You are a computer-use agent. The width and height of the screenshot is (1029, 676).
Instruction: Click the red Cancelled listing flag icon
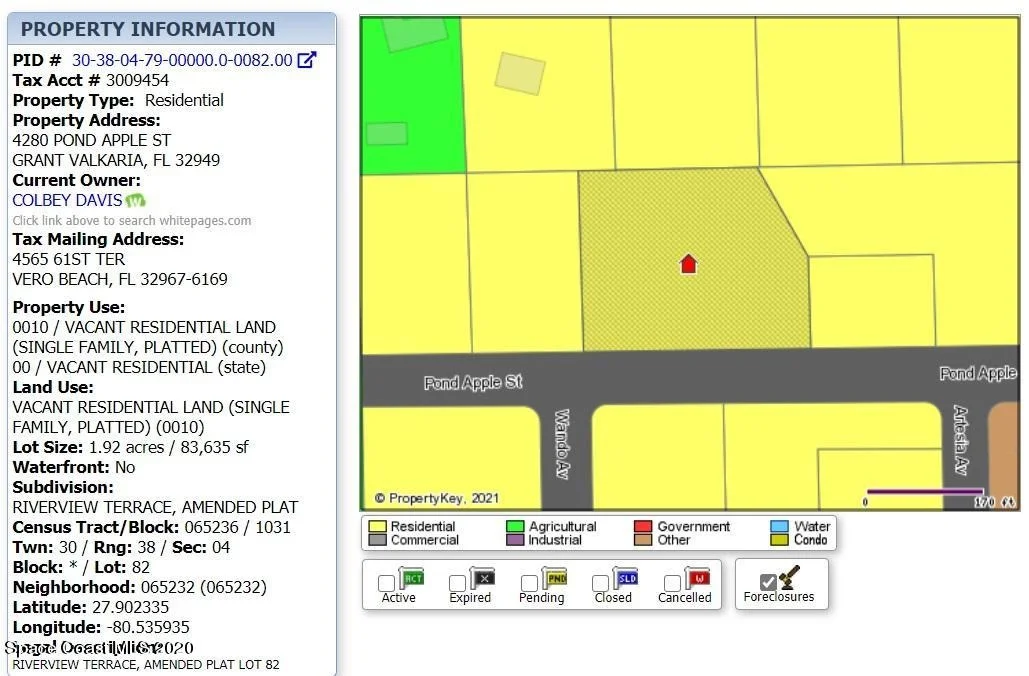[697, 578]
